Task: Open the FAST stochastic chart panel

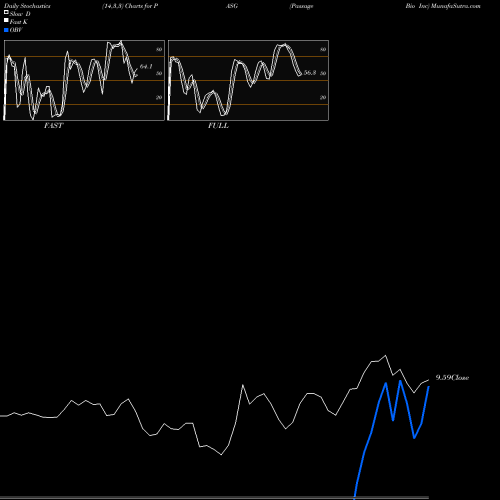Action: pos(84,80)
